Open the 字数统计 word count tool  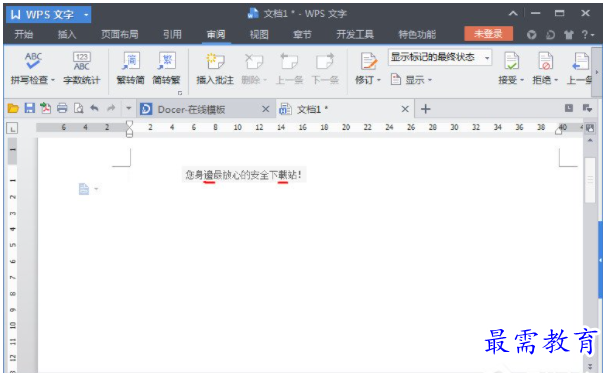(82, 68)
